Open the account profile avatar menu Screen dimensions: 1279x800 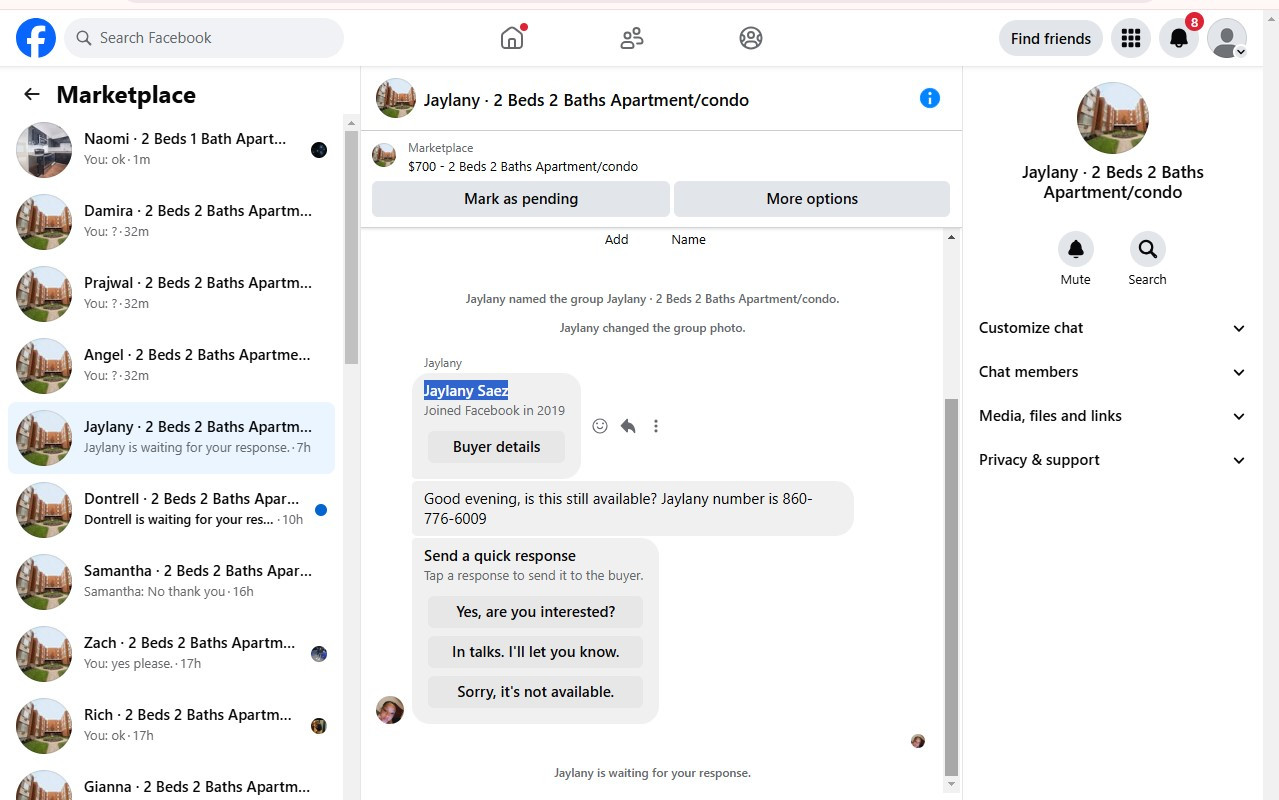1226,38
